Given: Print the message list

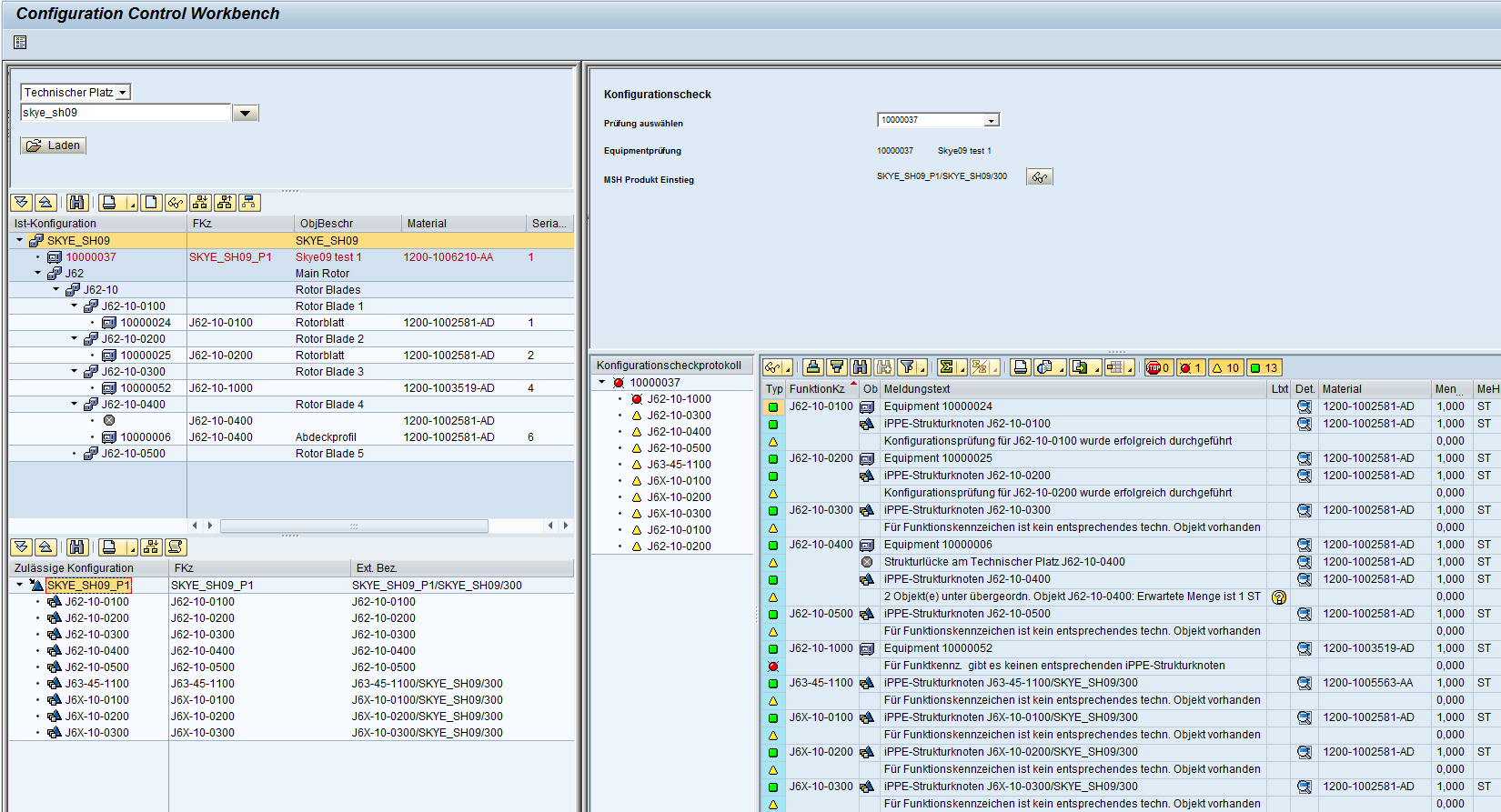Looking at the screenshot, I should (x=1021, y=367).
